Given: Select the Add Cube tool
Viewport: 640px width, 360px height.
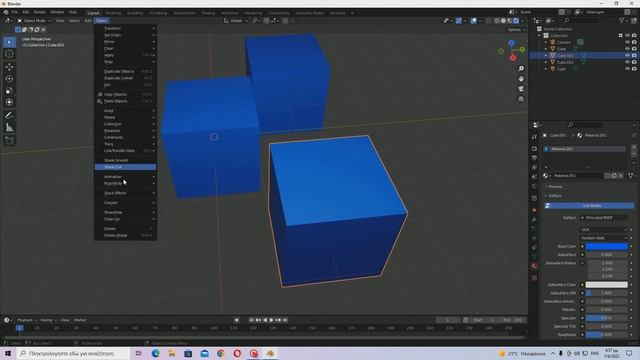Looking at the screenshot, I should point(9,140).
